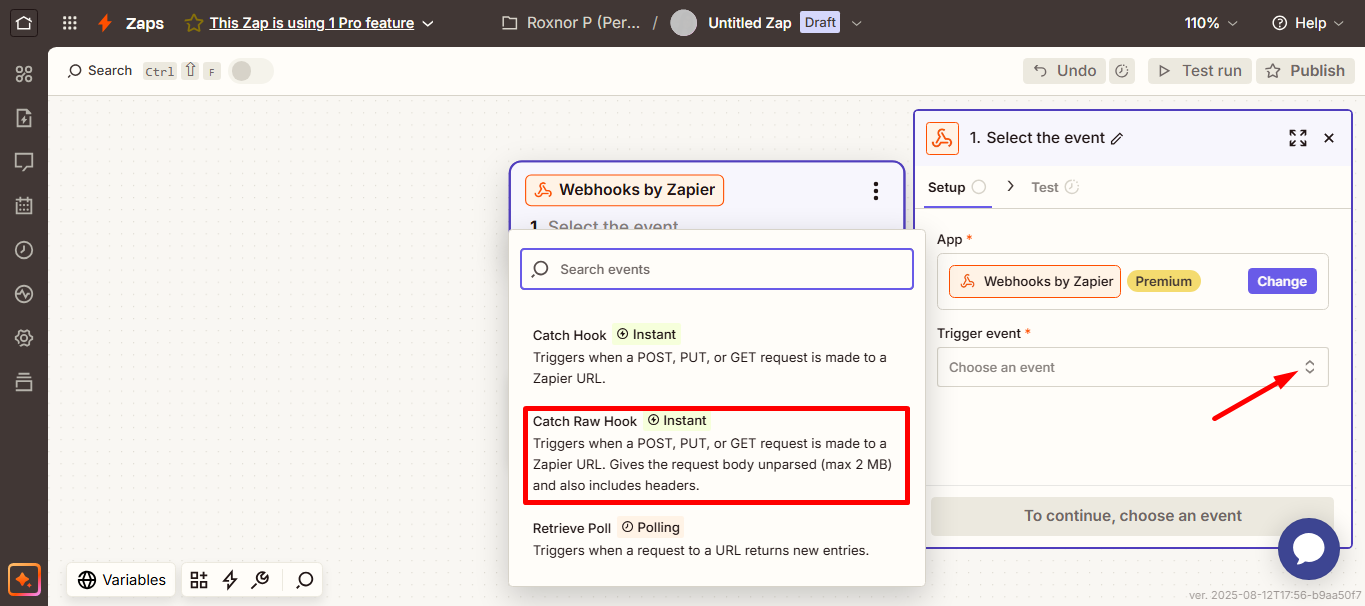Open the clock history icon in left sidebar

tap(24, 250)
